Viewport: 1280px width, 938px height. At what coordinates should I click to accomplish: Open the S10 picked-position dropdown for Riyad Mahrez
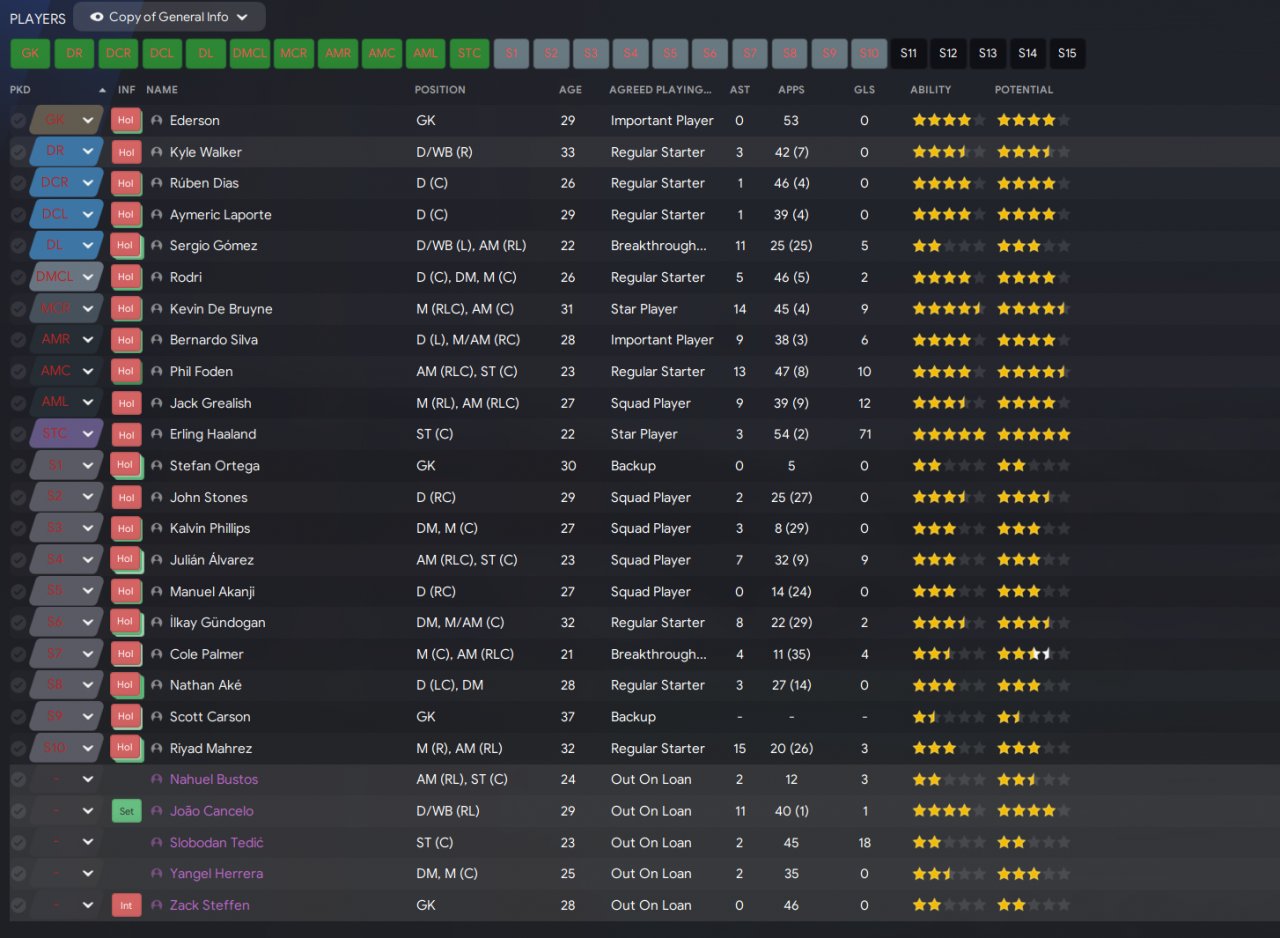click(x=67, y=749)
